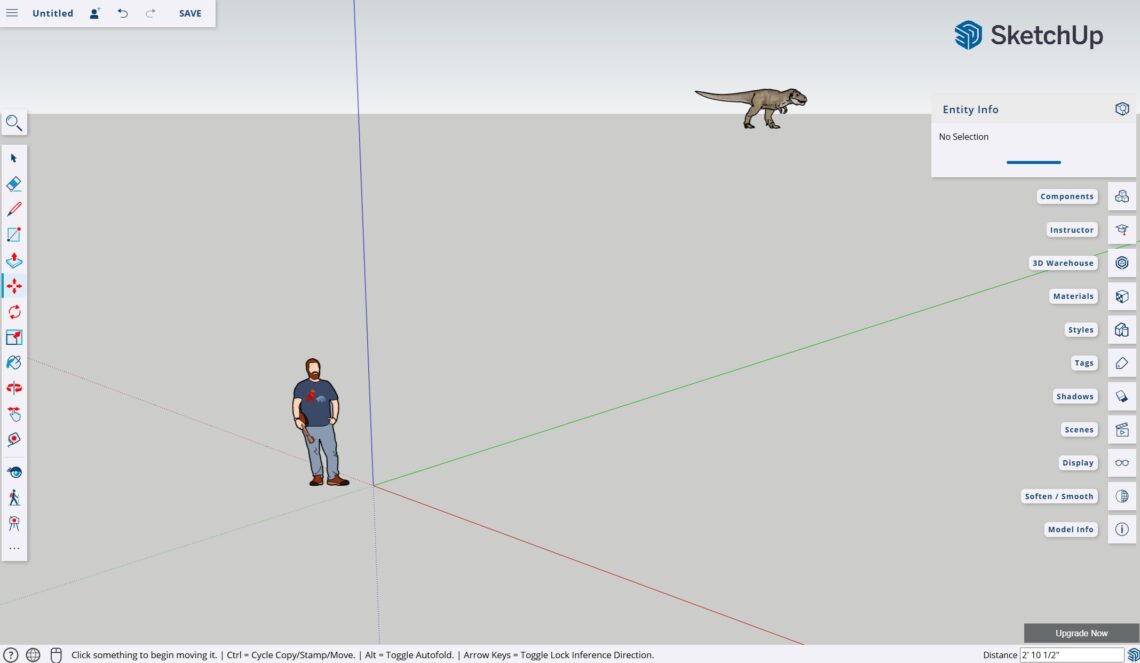Pick the Line pencil tool
Screen dimensions: 1140x663
(x=14, y=209)
